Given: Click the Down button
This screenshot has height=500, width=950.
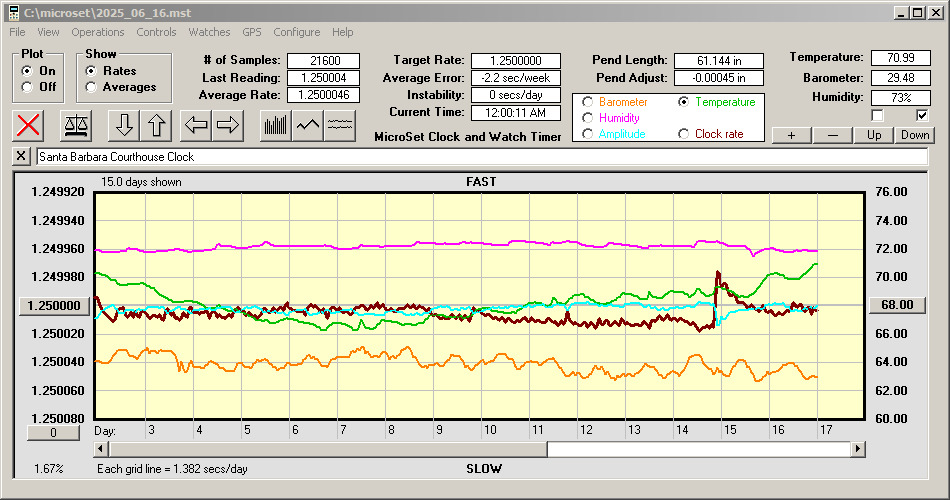Looking at the screenshot, I should pos(915,135).
